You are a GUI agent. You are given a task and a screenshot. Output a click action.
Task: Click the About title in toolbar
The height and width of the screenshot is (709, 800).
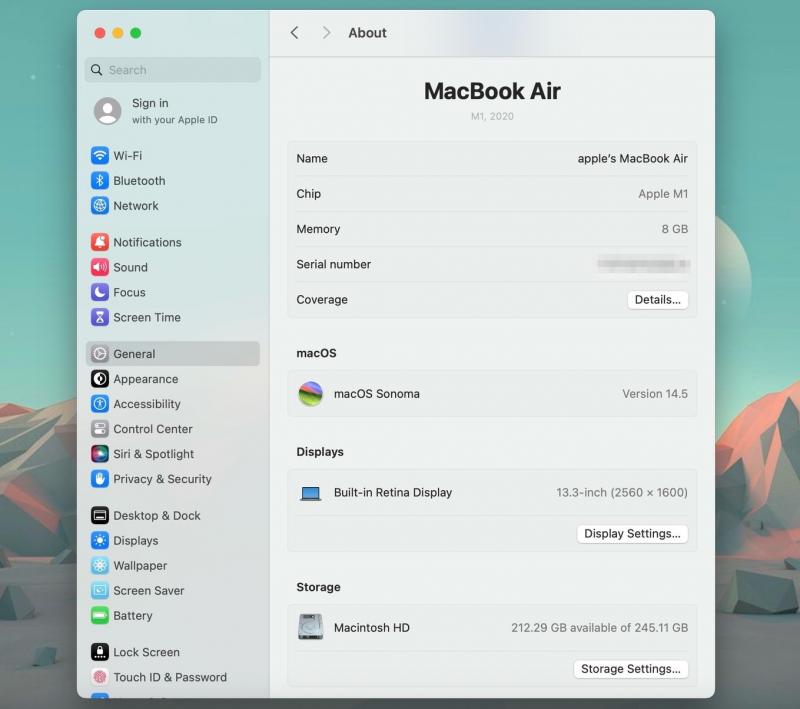(367, 33)
